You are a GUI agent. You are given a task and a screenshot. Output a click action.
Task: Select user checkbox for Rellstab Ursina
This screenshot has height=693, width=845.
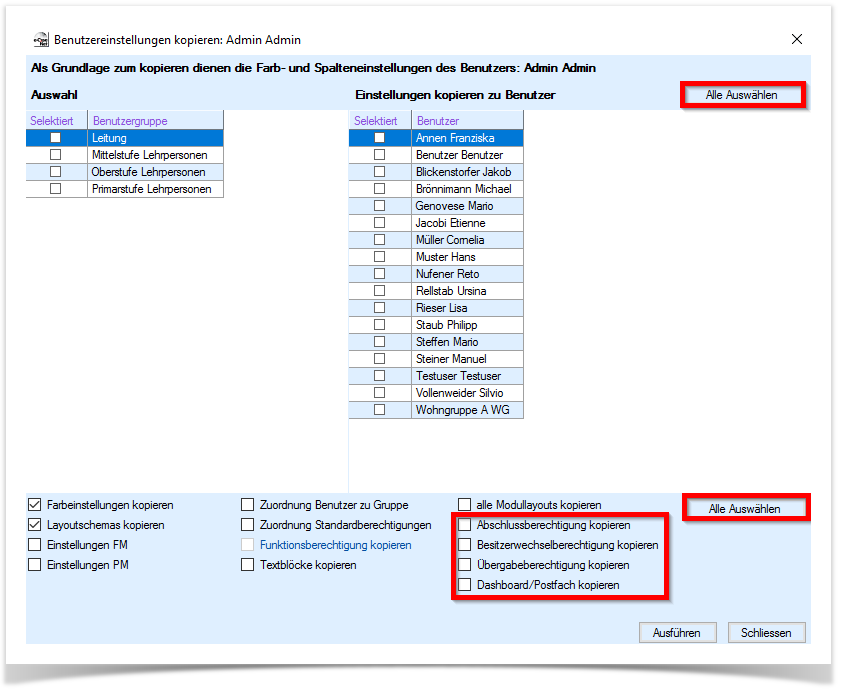379,291
